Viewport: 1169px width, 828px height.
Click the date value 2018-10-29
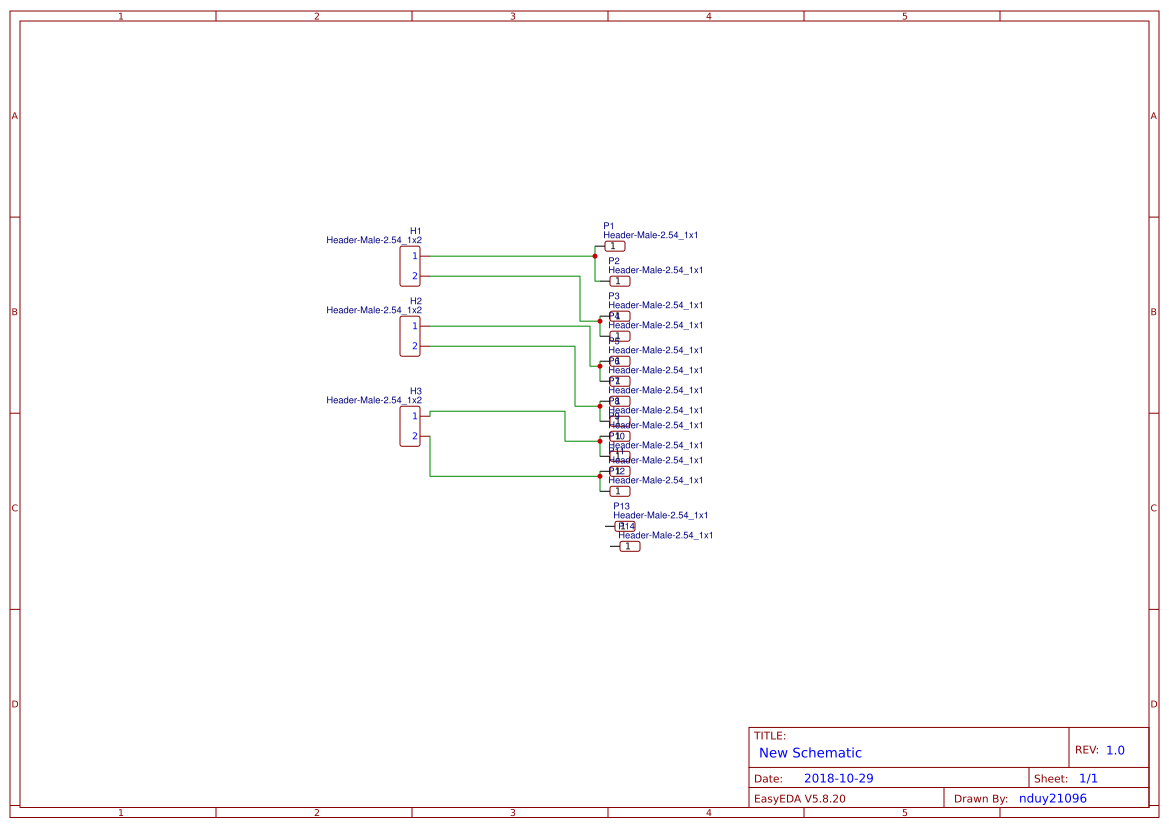(838, 778)
